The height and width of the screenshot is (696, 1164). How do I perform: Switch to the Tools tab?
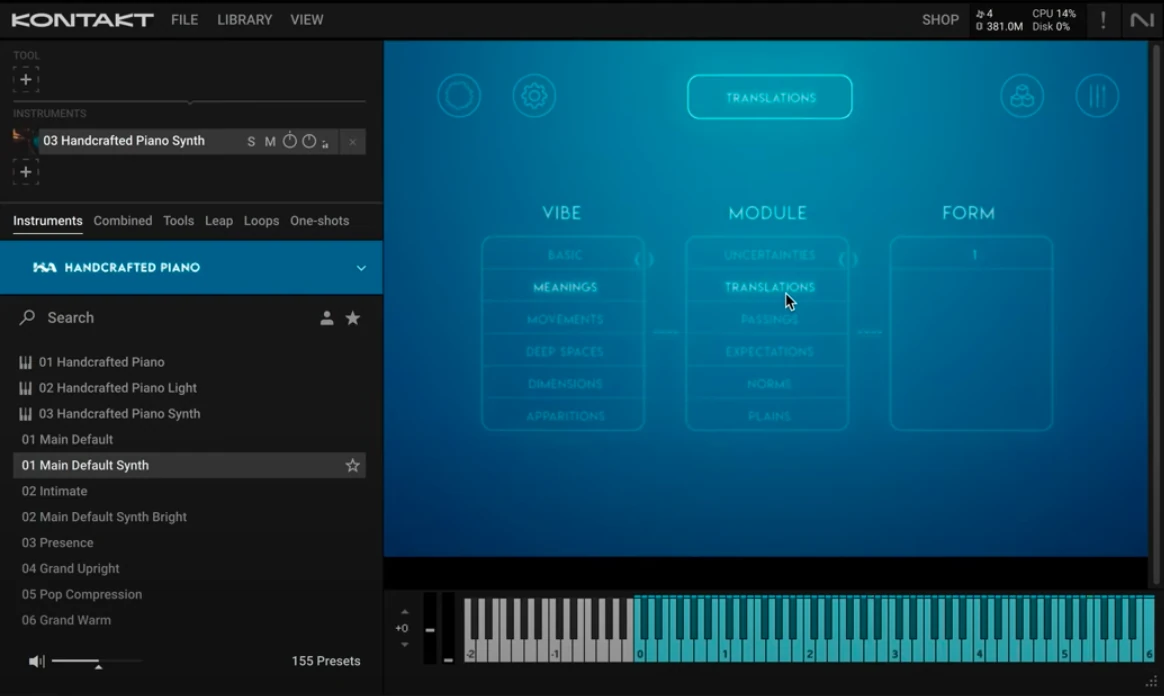pyautogui.click(x=178, y=221)
